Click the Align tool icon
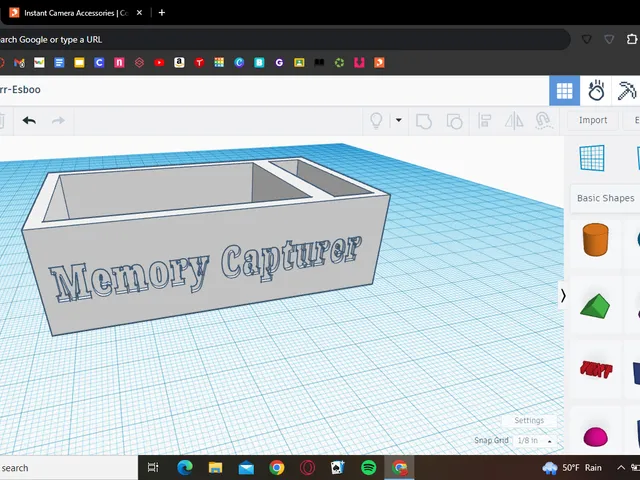This screenshot has width=640, height=480. point(484,121)
